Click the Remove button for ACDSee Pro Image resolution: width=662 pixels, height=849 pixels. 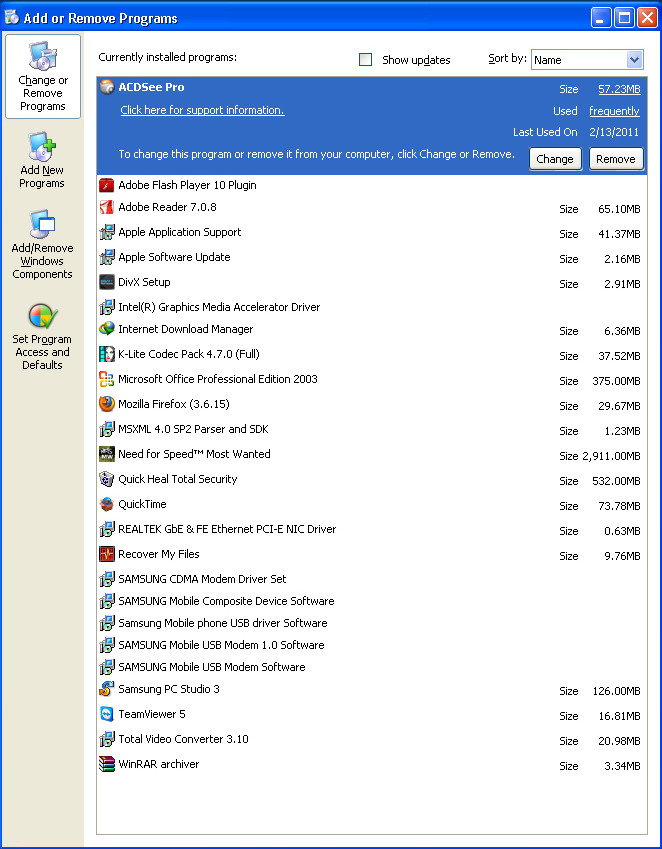pos(615,159)
